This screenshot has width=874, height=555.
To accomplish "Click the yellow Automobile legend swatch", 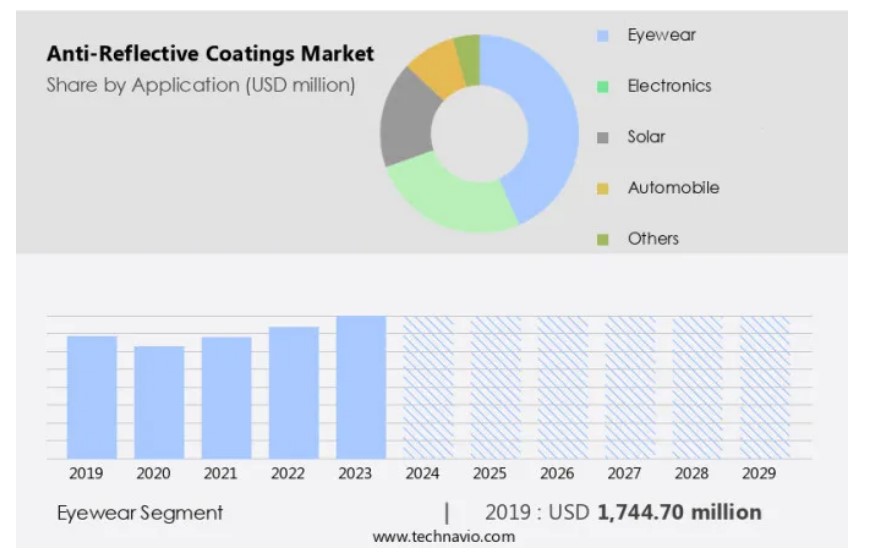I will click(602, 189).
